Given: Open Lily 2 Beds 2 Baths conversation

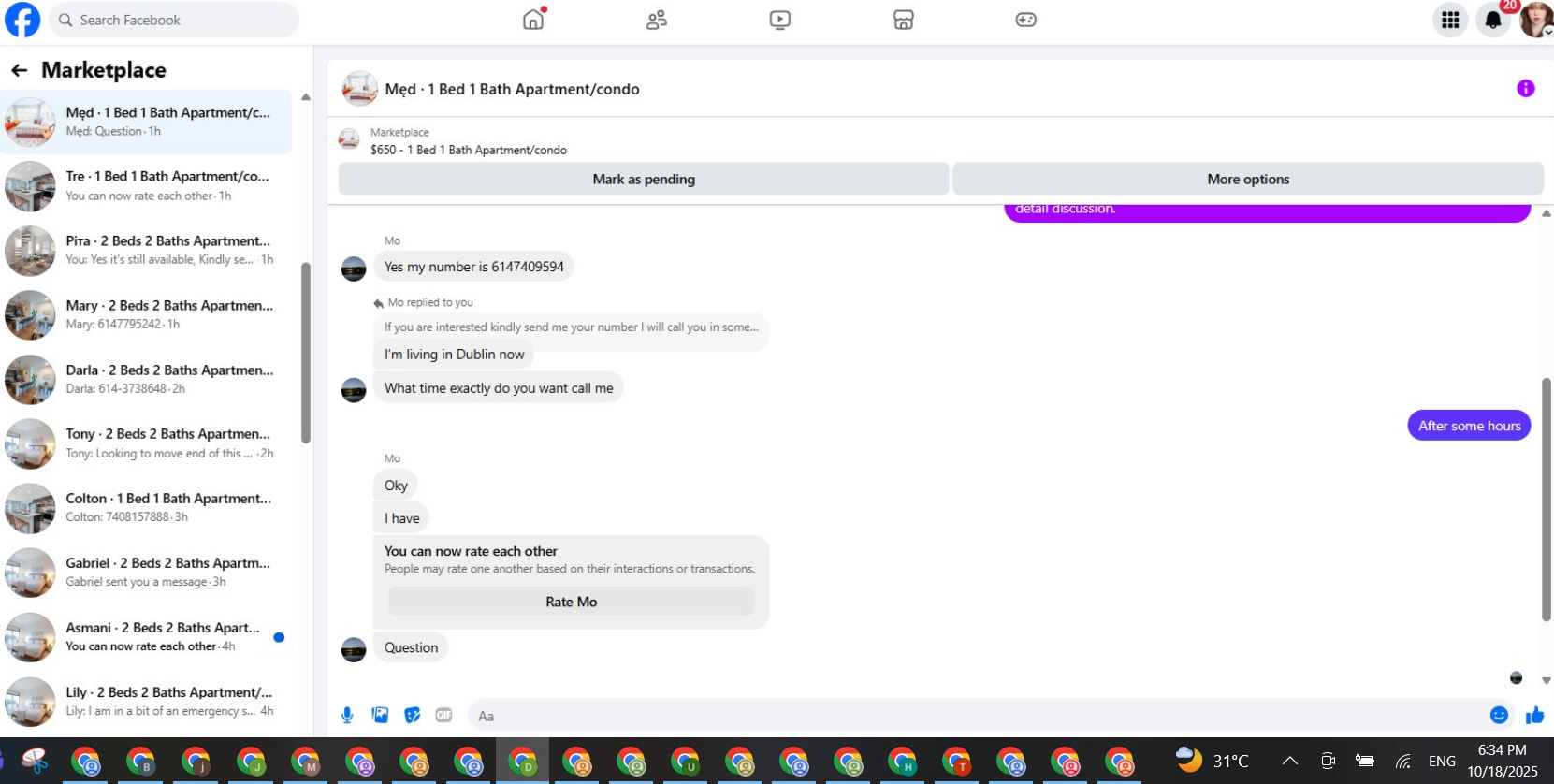Looking at the screenshot, I should [x=146, y=702].
